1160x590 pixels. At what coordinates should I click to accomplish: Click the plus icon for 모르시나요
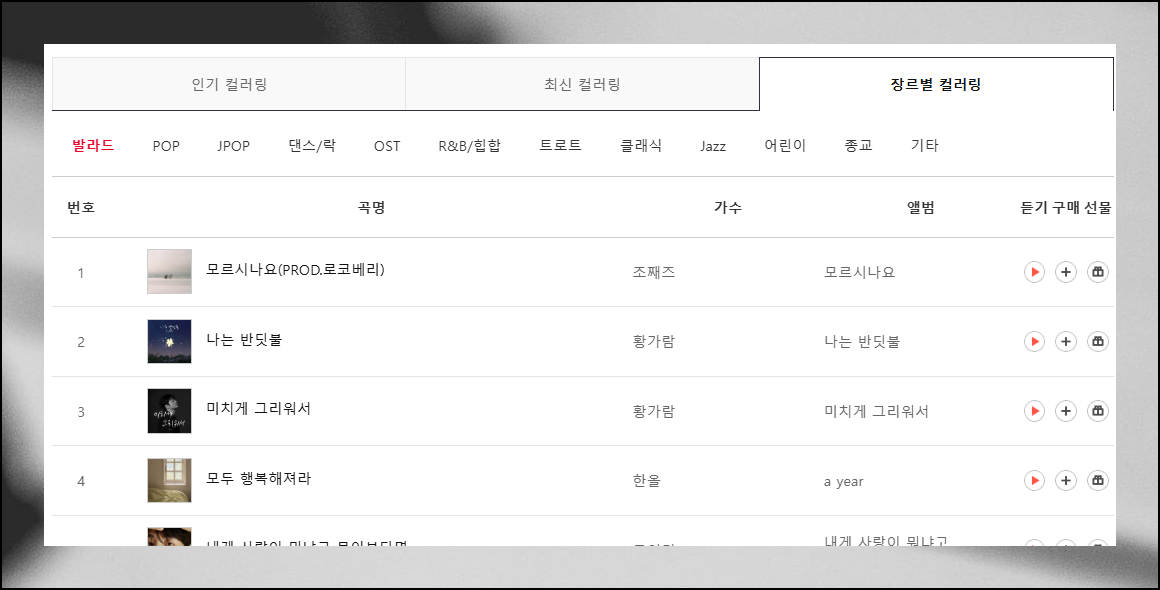tap(1065, 272)
